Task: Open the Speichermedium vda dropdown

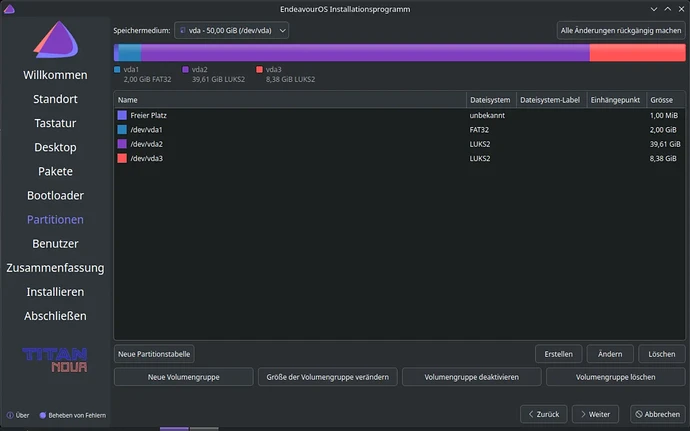Action: click(231, 30)
